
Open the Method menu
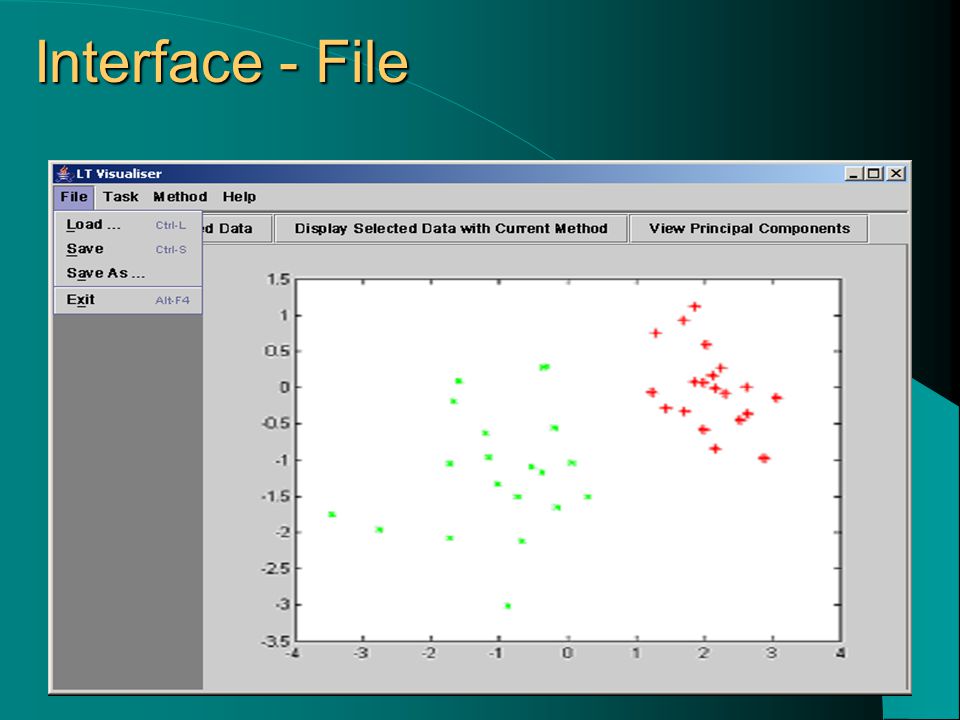point(180,197)
